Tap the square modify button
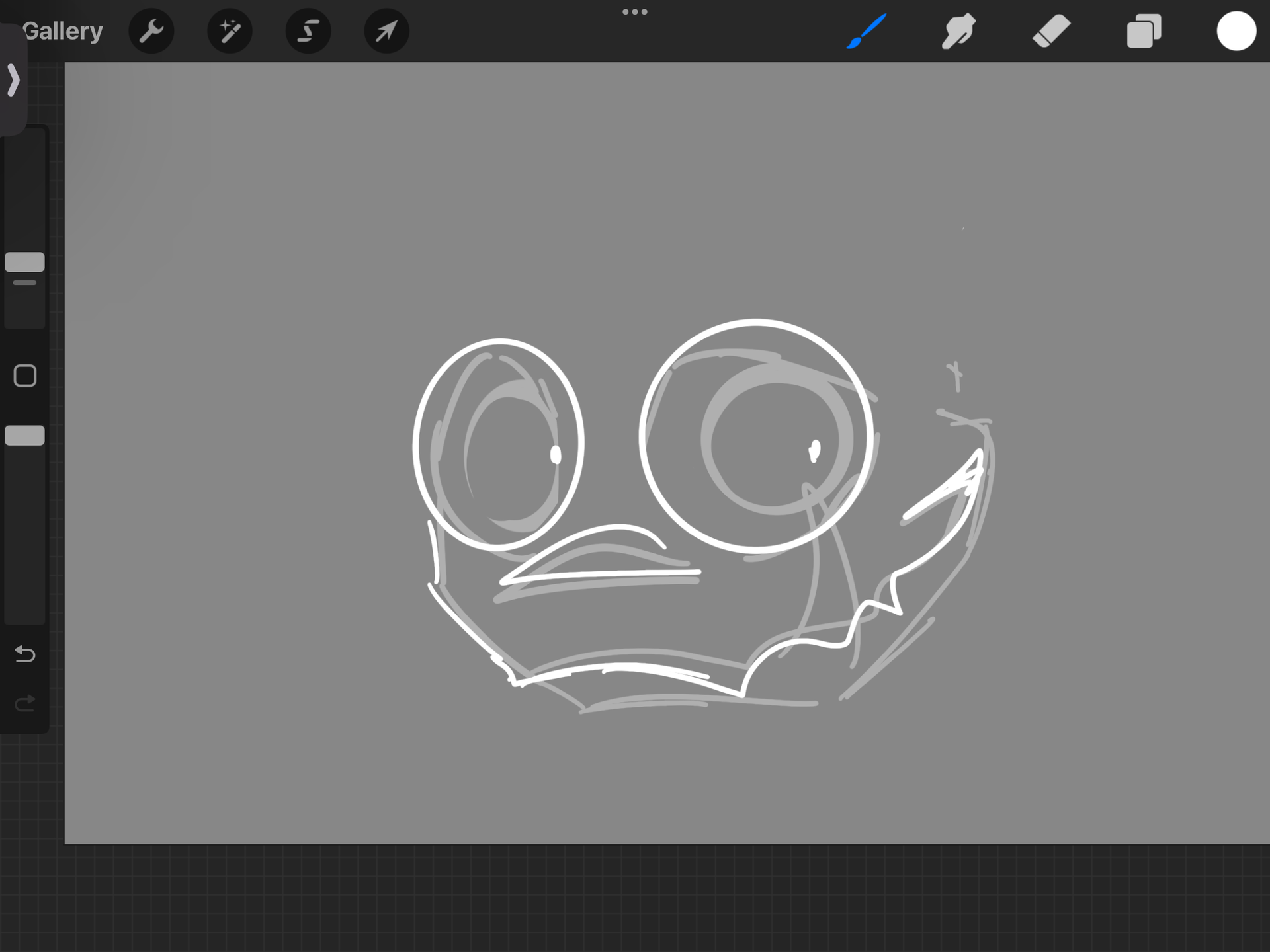 [x=25, y=376]
